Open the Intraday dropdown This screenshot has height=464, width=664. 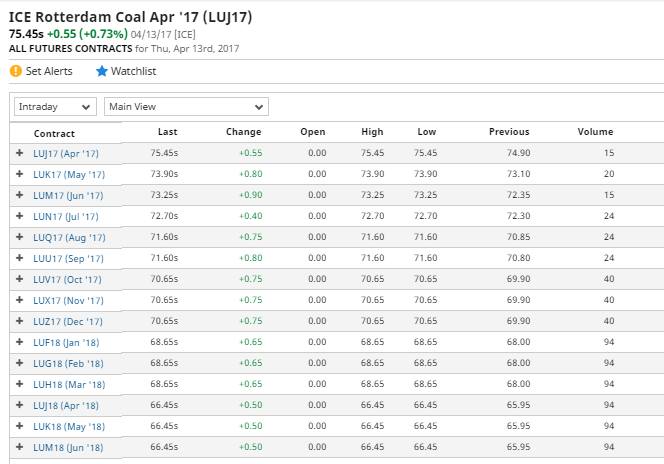[55, 106]
